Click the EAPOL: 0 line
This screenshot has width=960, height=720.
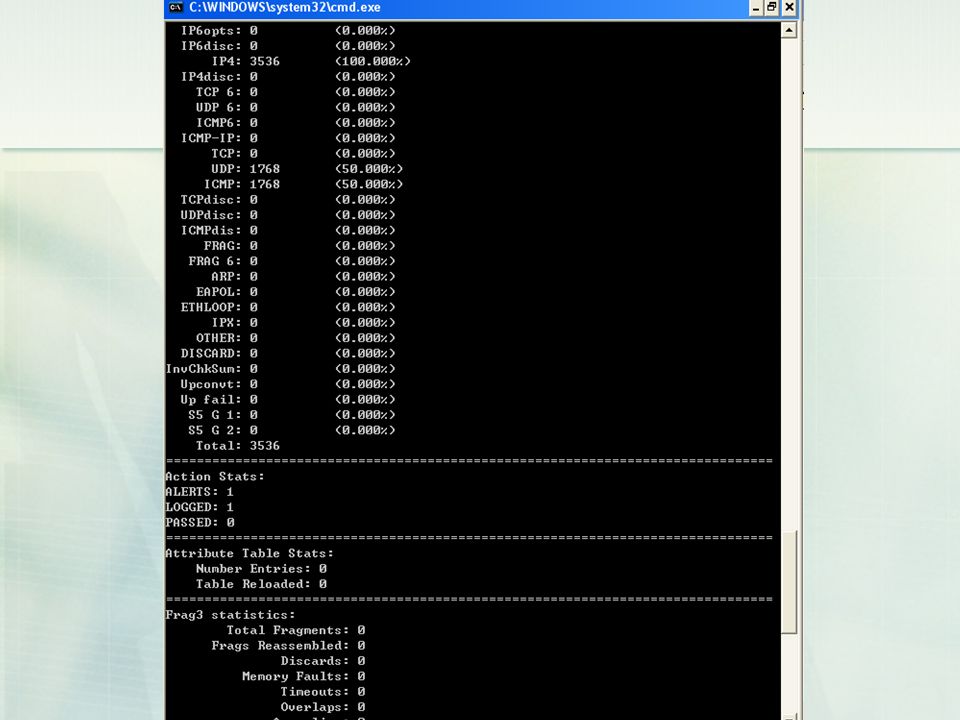(x=296, y=292)
